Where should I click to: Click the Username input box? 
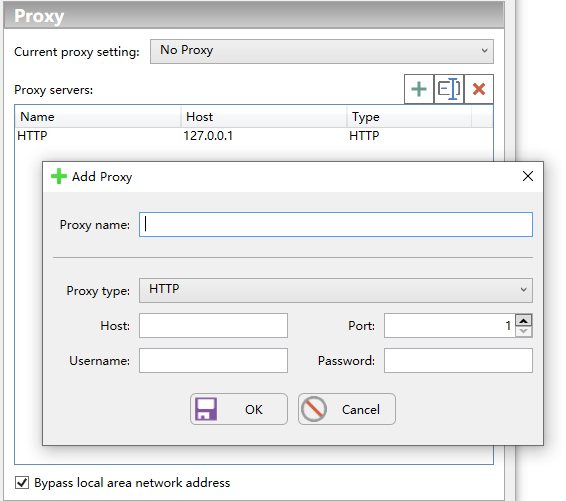[x=213, y=361]
